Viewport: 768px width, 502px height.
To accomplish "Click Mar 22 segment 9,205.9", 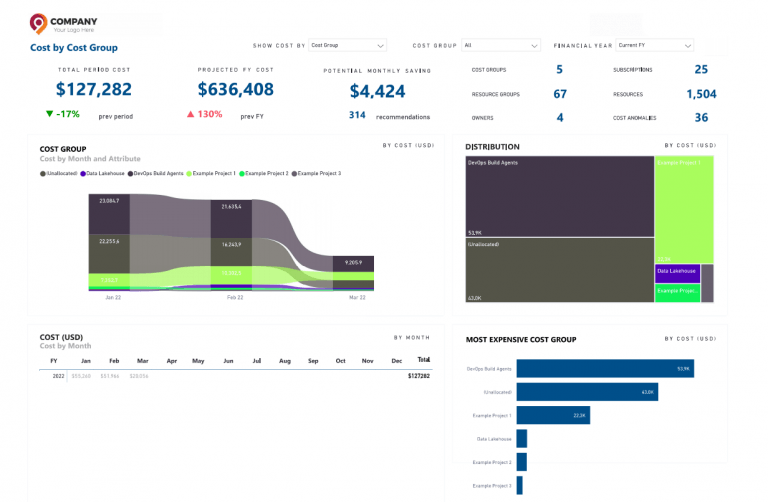I will click(x=353, y=263).
